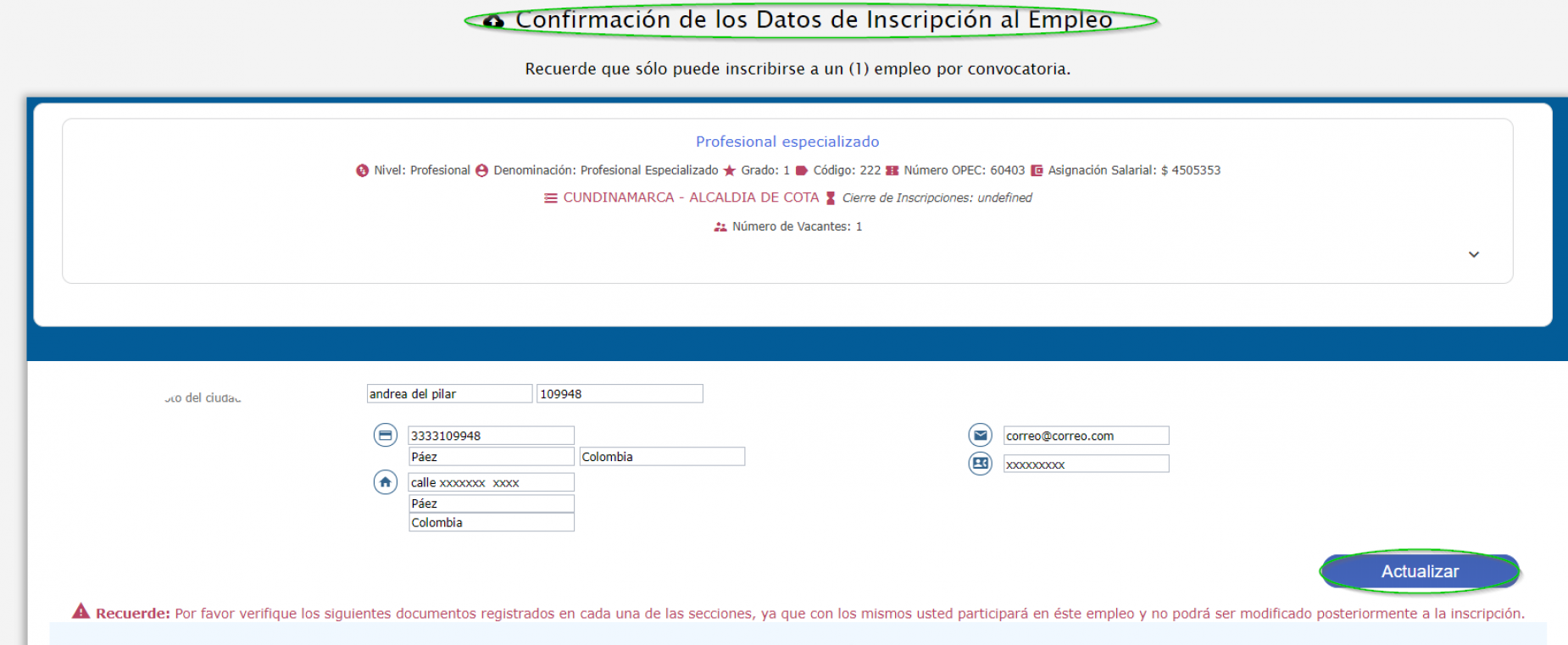Click the address field 'calle xxxxxxx xxxx'

491,482
